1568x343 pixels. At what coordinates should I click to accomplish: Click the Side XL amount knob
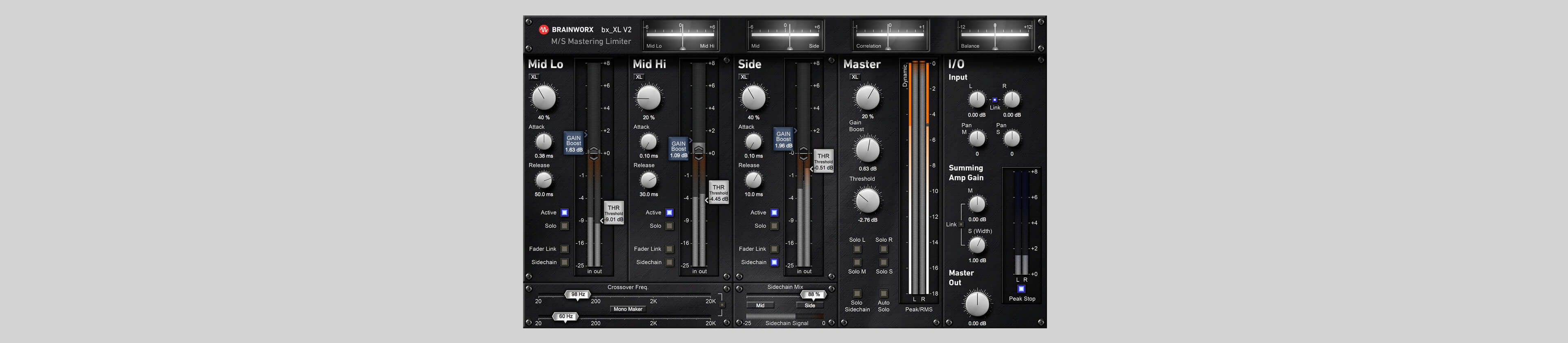[x=753, y=97]
